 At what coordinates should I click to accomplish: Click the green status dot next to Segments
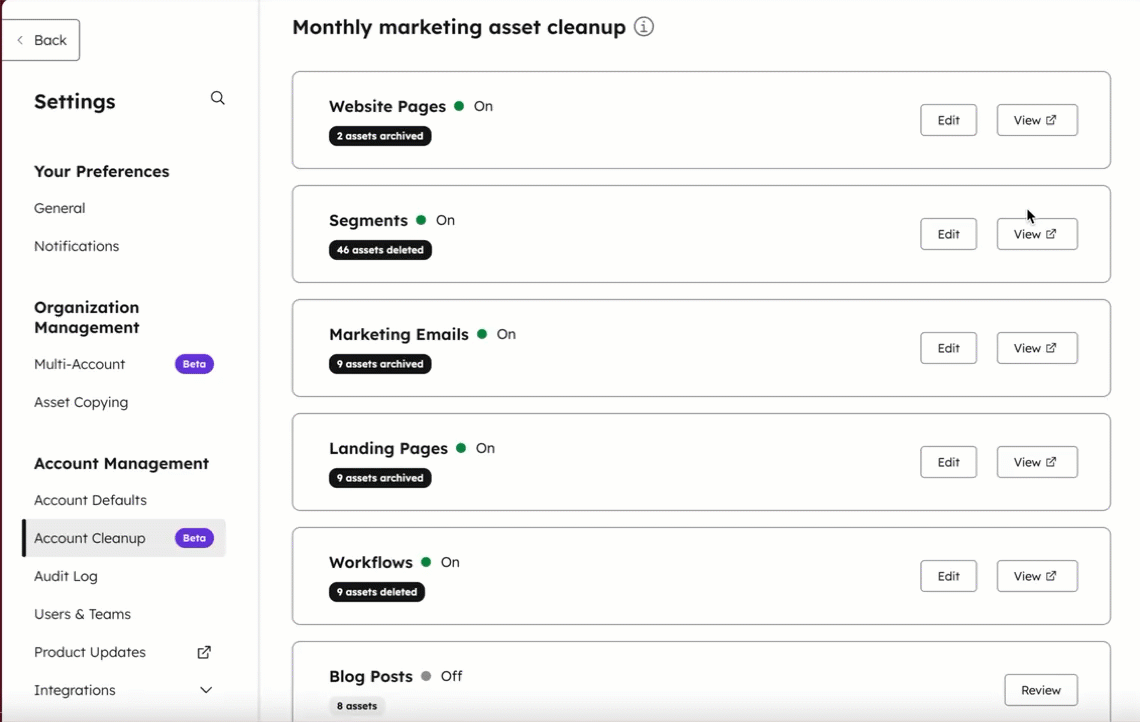pos(422,220)
